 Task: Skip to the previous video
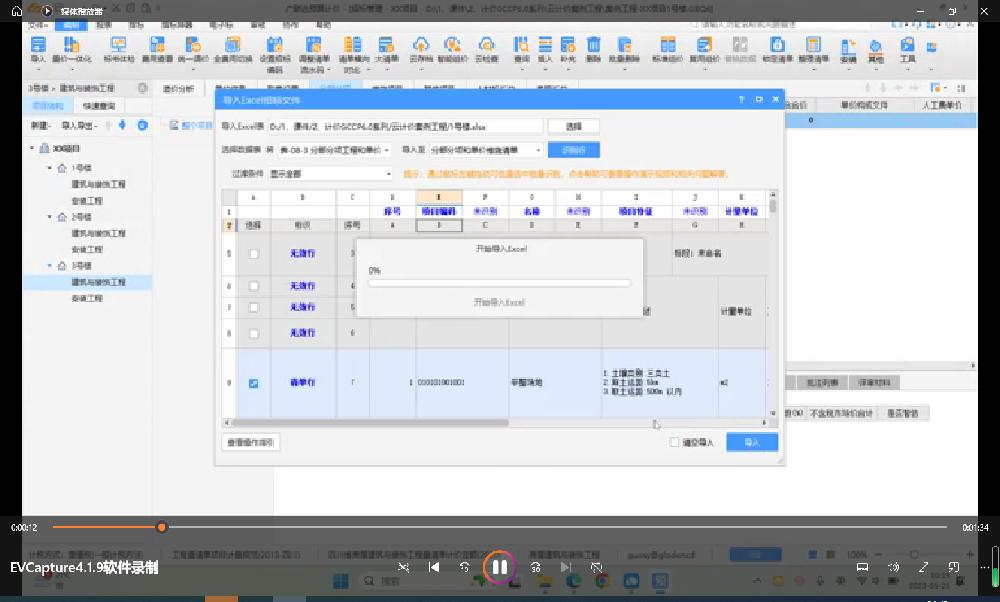tap(434, 567)
